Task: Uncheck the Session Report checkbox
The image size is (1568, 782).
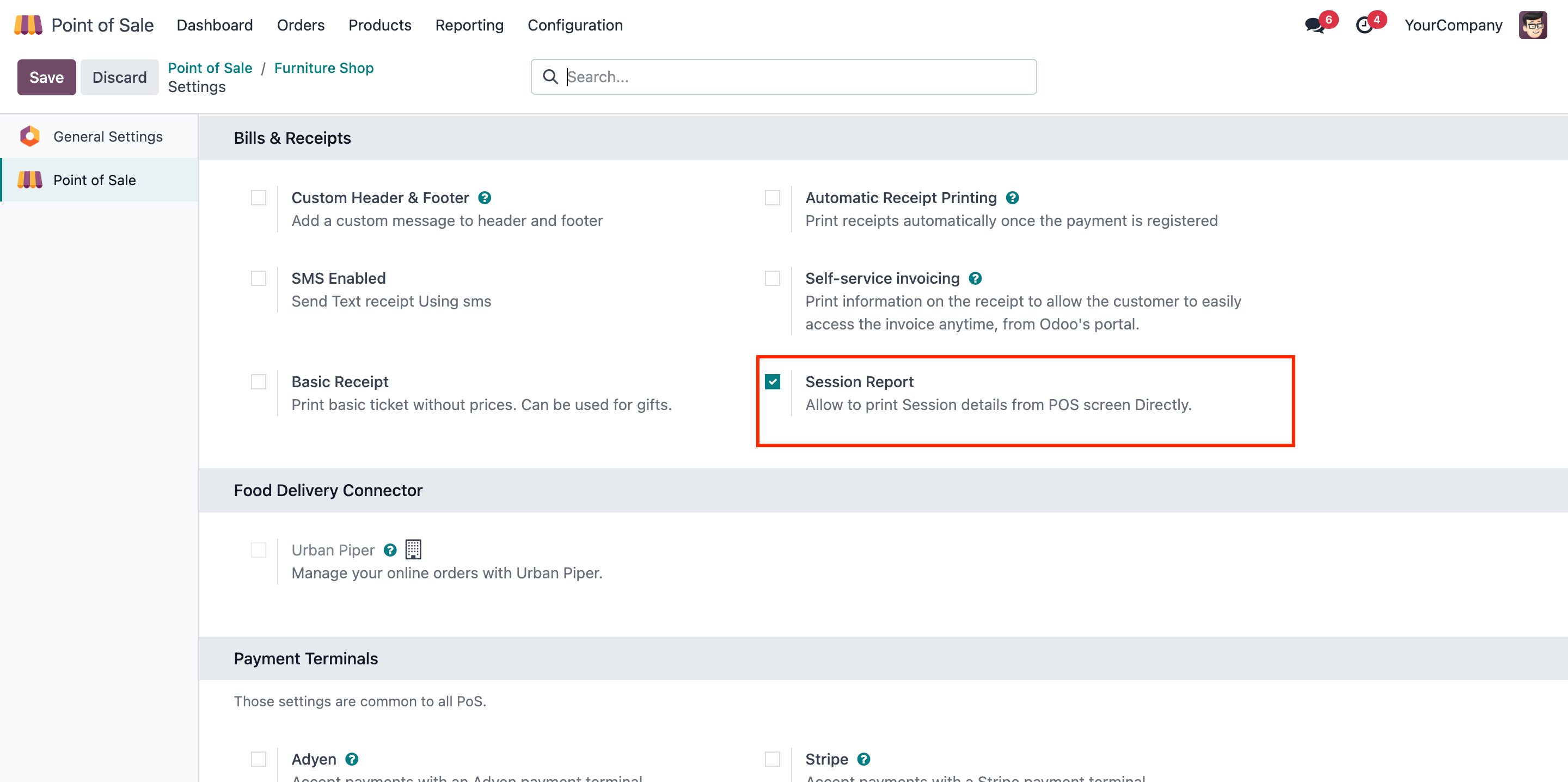Action: pos(773,382)
